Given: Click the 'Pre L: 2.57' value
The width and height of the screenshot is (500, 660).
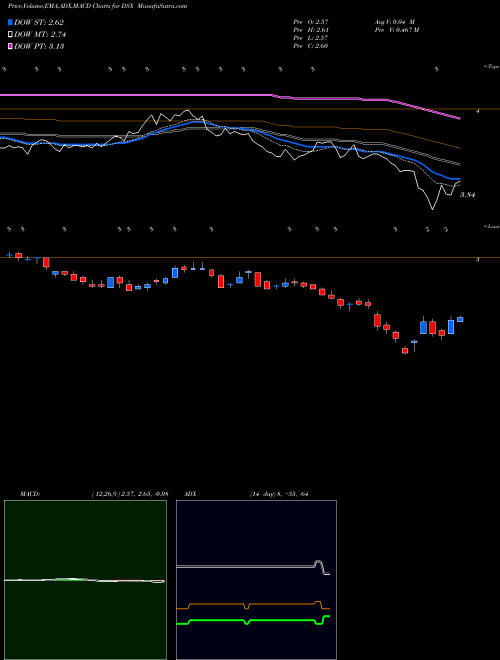Looking at the screenshot, I should coord(311,38).
